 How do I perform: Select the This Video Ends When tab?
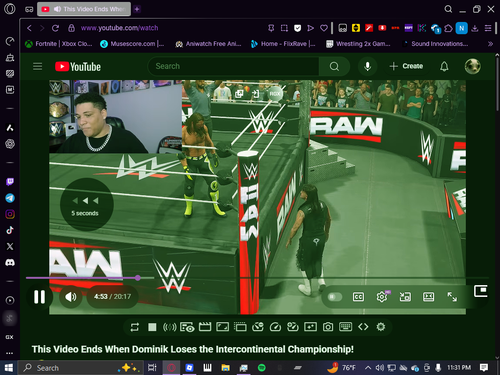pos(84,9)
